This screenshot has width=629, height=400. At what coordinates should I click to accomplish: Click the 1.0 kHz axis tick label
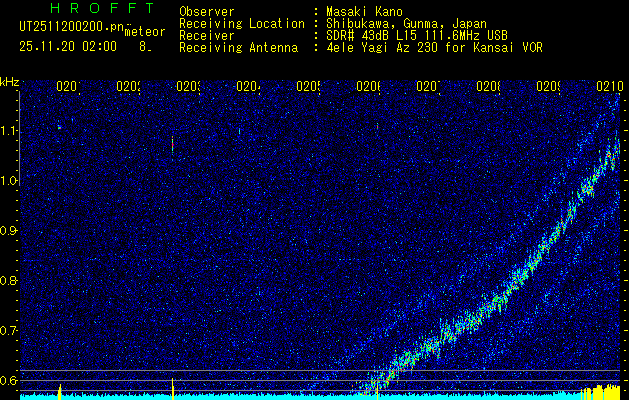tap(10, 181)
